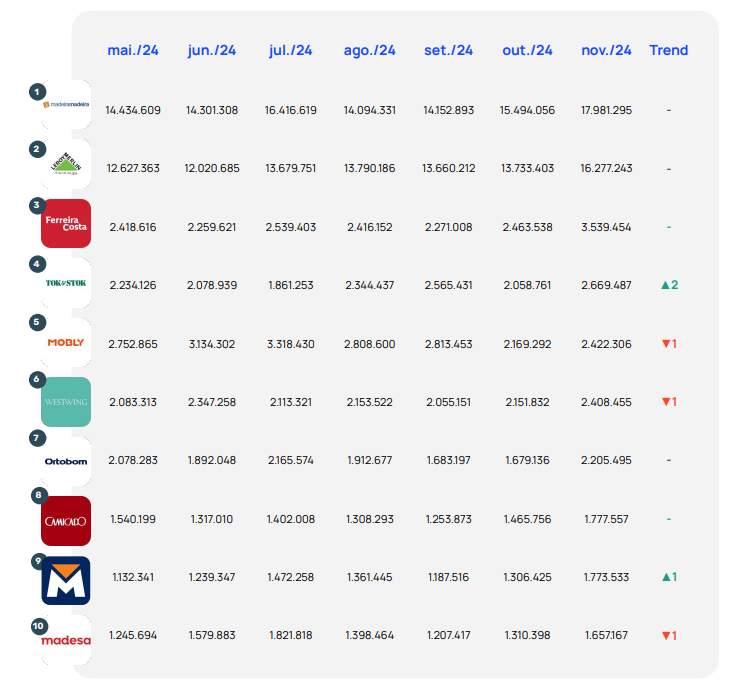Click Mobly red down trend indicator

tap(664, 344)
